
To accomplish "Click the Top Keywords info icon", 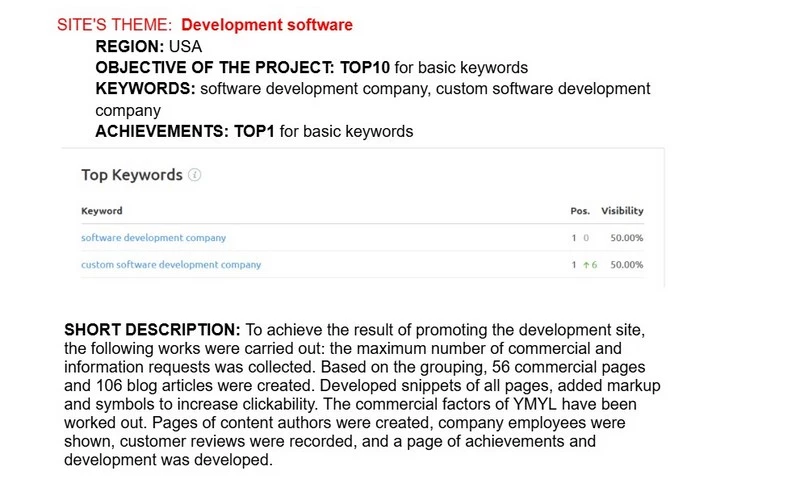I will (x=194, y=175).
